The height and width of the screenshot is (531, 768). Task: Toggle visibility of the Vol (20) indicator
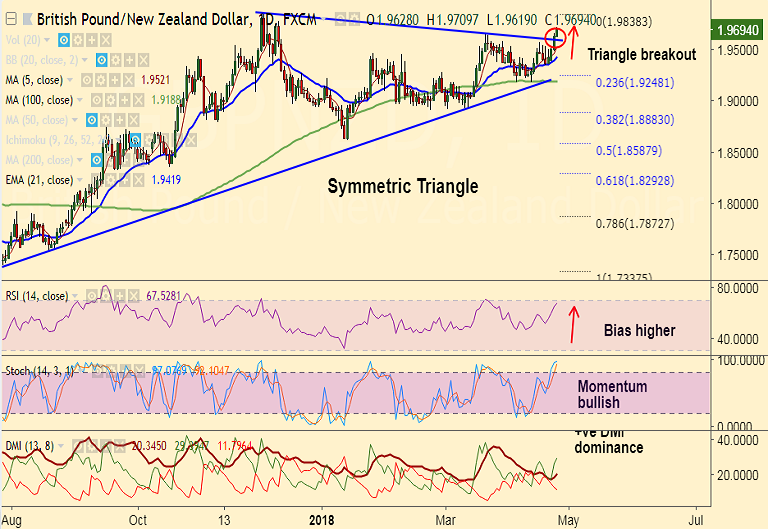(x=64, y=40)
